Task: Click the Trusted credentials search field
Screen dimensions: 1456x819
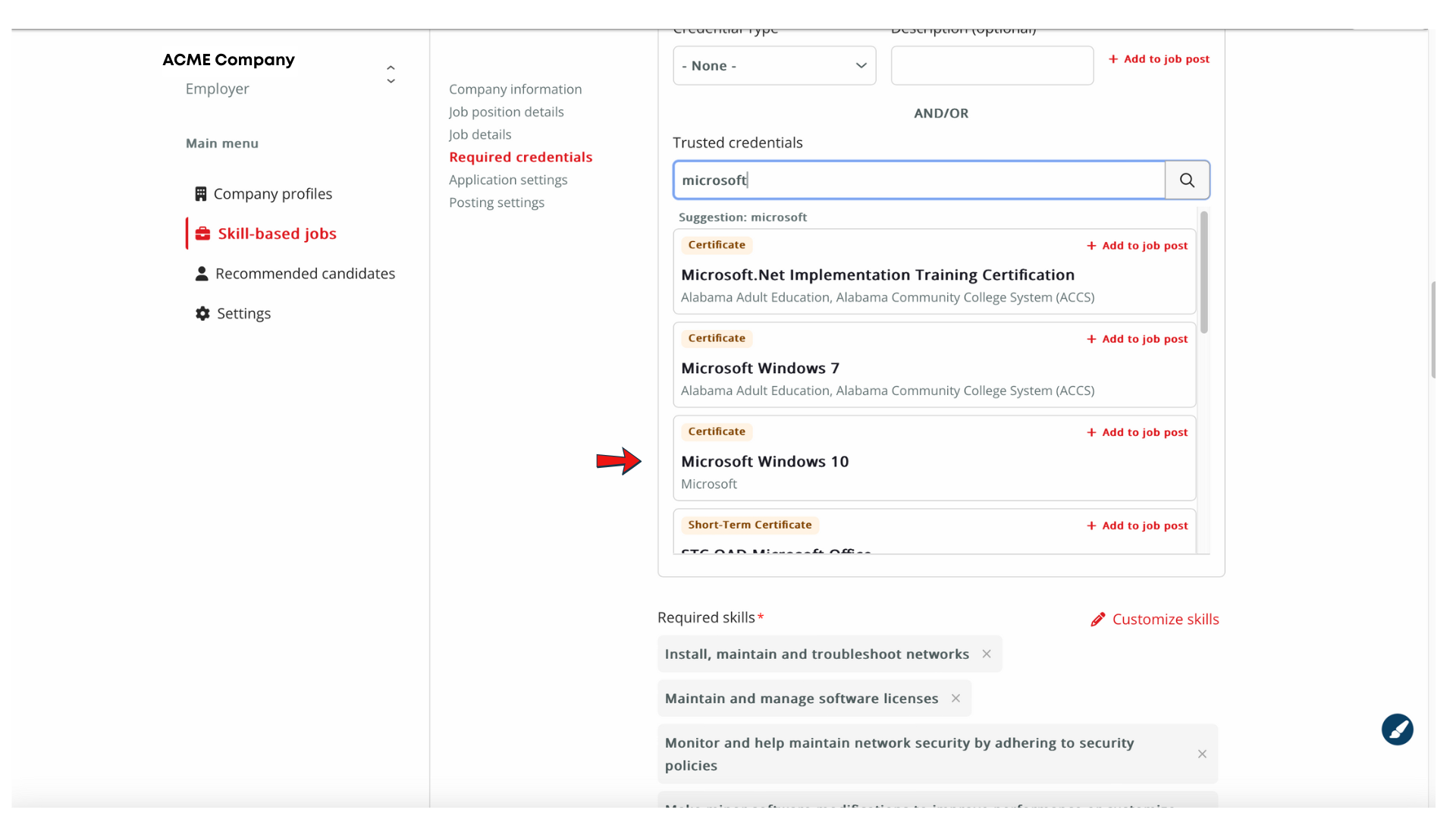Action: click(919, 180)
